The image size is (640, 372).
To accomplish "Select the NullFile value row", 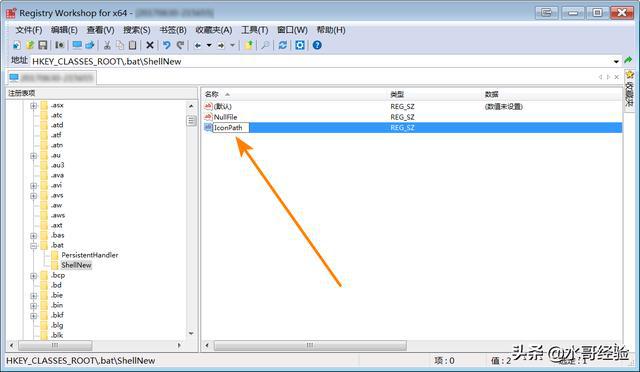I will coord(412,117).
